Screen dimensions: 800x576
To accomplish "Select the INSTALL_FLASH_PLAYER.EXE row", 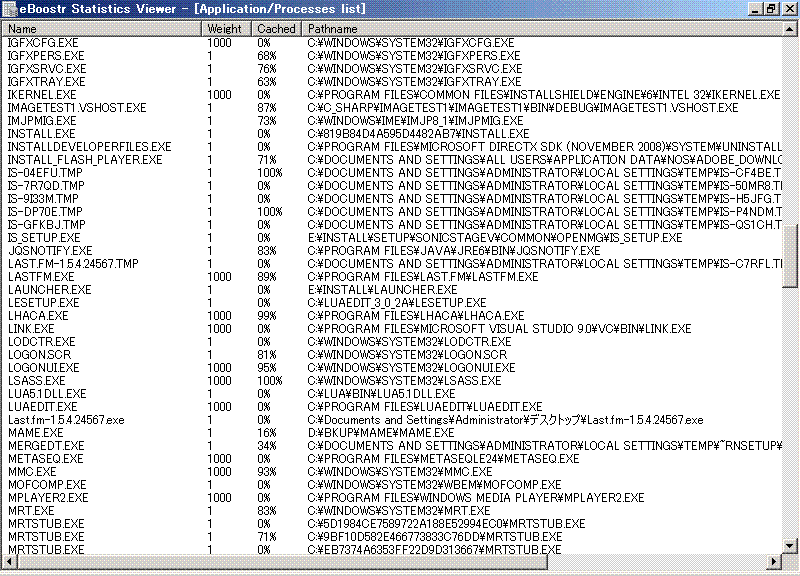I will click(392, 160).
